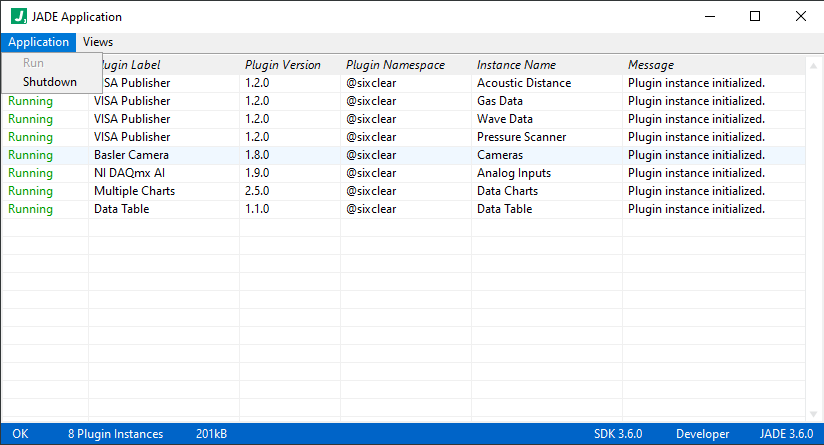Viewport: 824px width, 445px height.
Task: Click the 8 Plugin Instances status indicator
Action: (116, 434)
